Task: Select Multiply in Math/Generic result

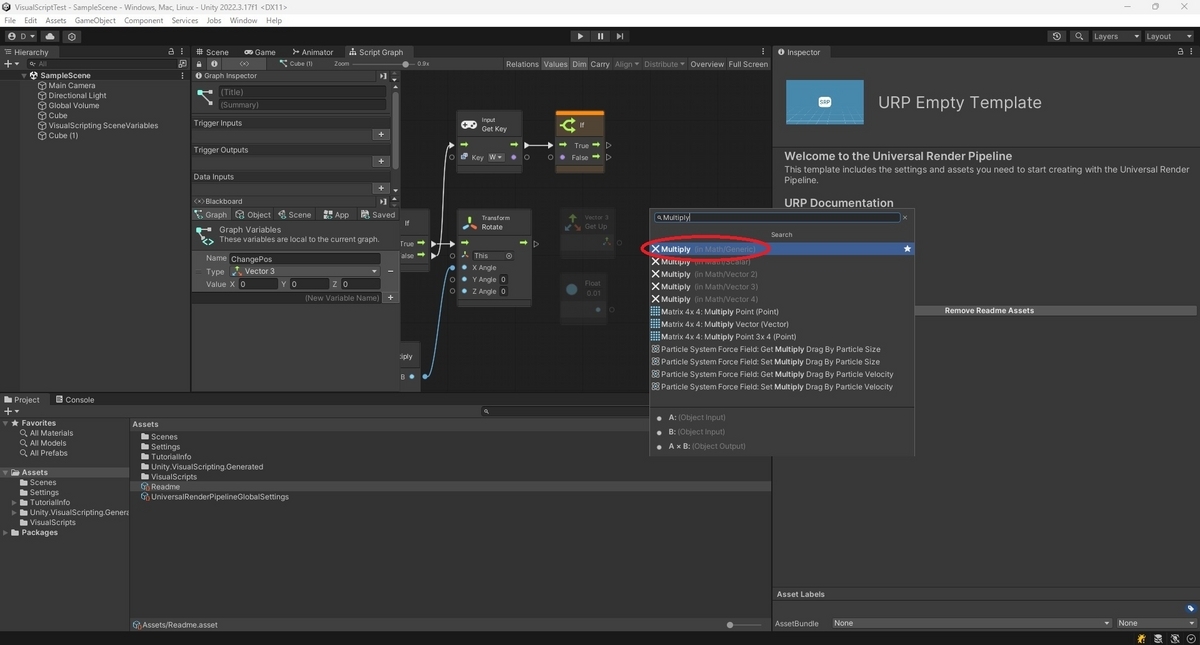Action: [782, 249]
